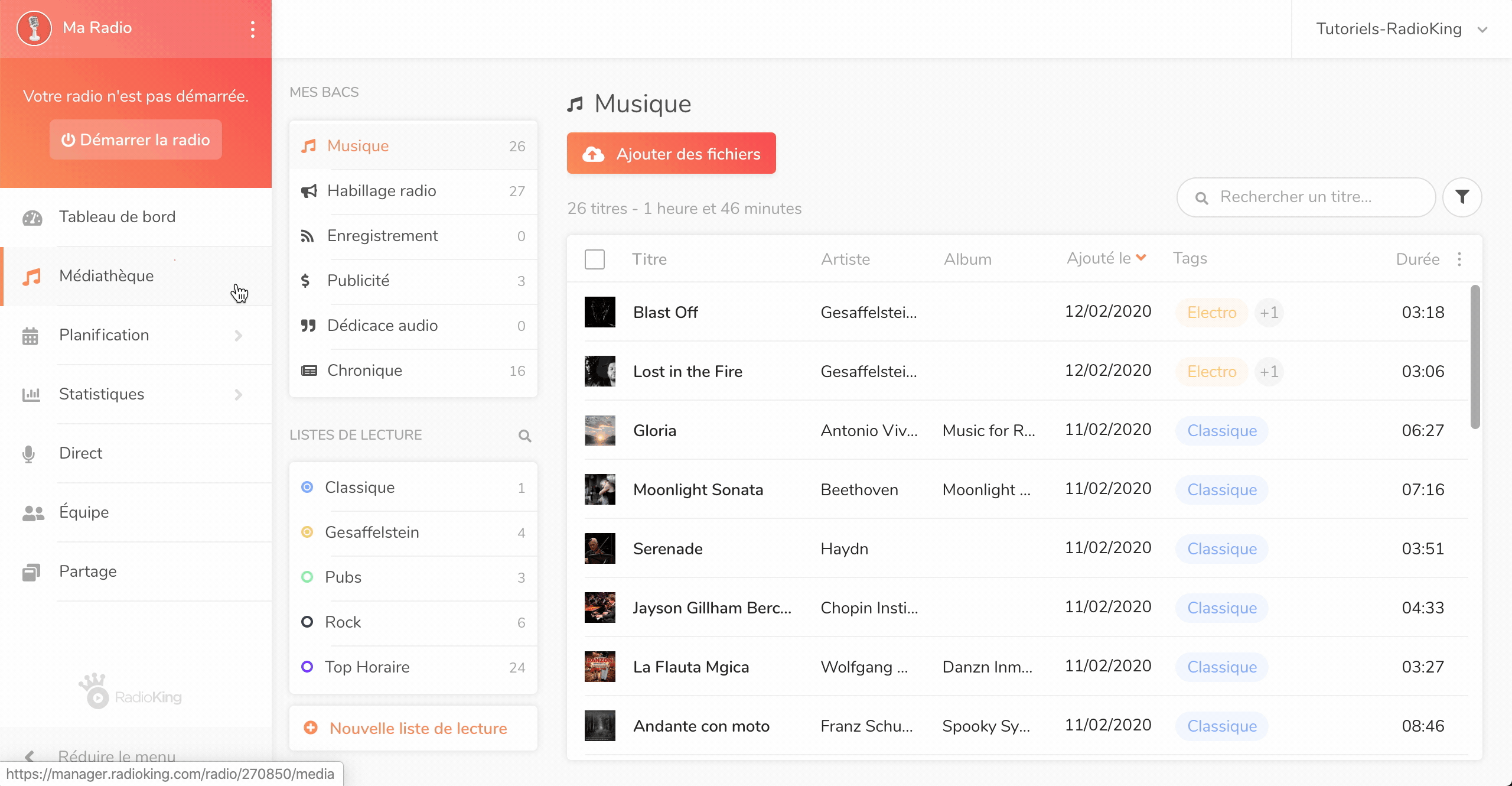
Task: Select the Musique bac
Action: click(x=413, y=146)
